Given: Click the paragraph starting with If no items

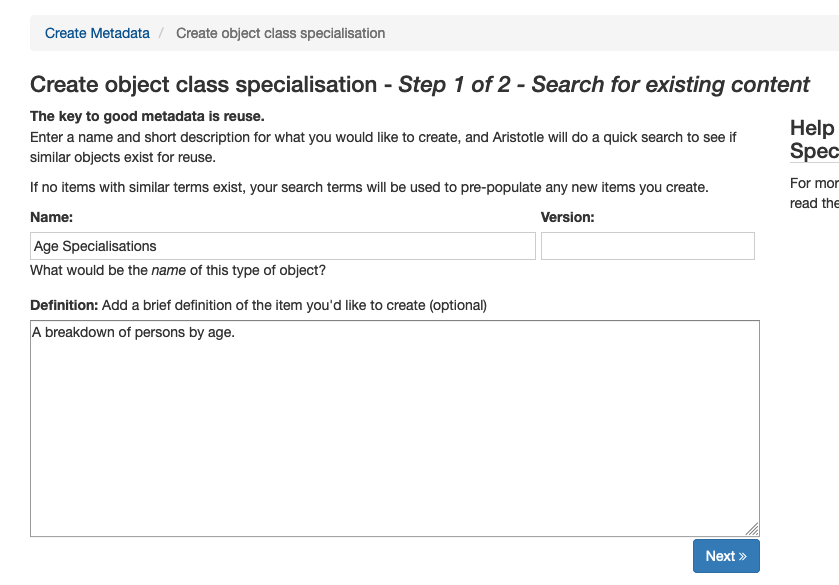Looking at the screenshot, I should (369, 187).
